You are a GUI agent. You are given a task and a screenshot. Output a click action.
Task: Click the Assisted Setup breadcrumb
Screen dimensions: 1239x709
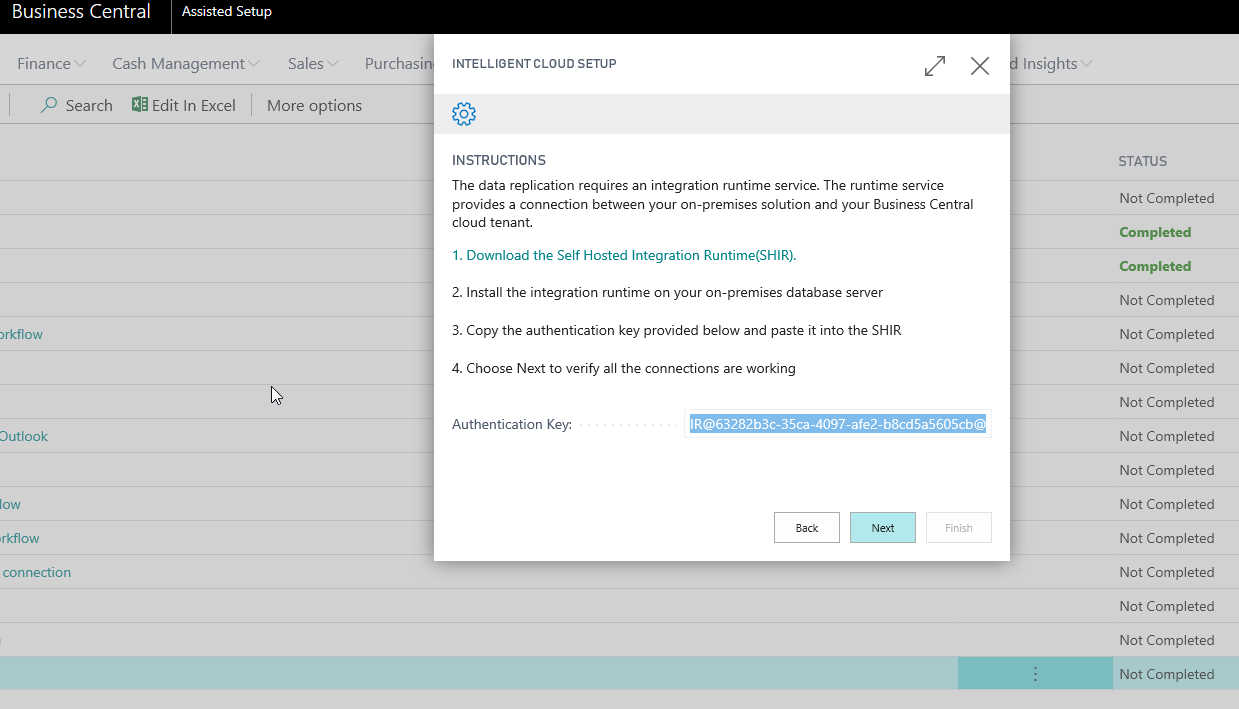click(227, 12)
